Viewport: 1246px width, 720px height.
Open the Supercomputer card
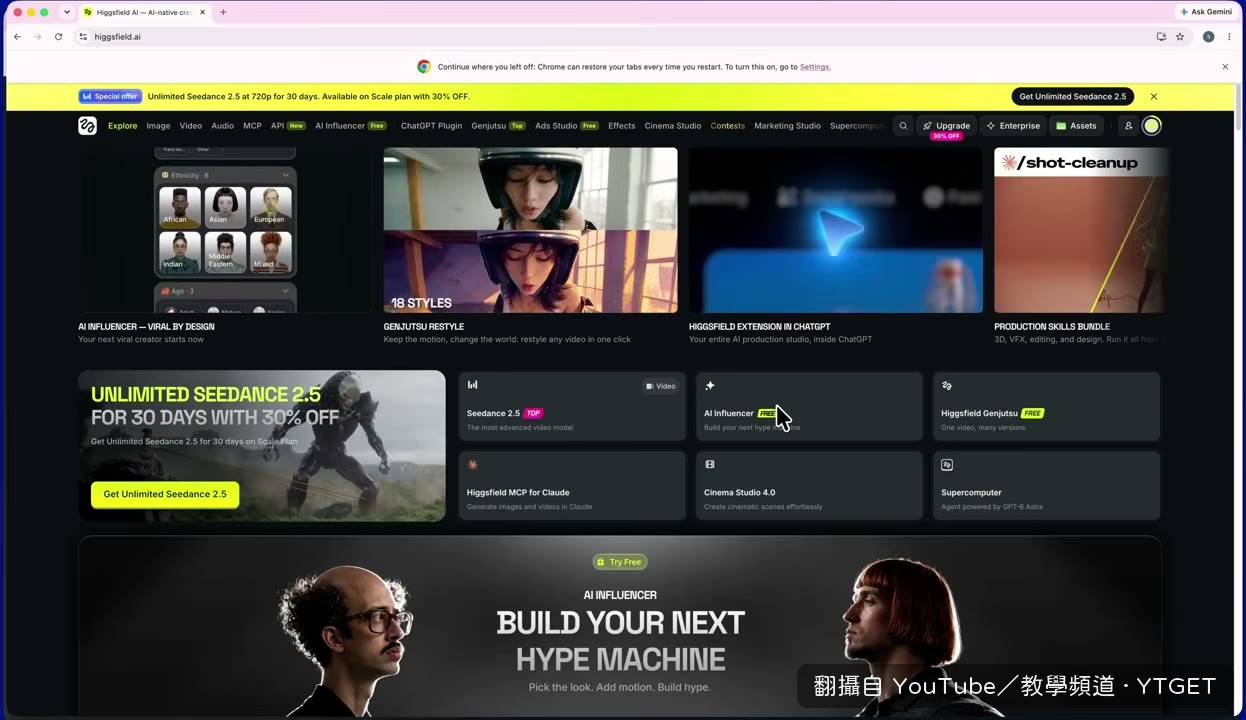point(1046,485)
